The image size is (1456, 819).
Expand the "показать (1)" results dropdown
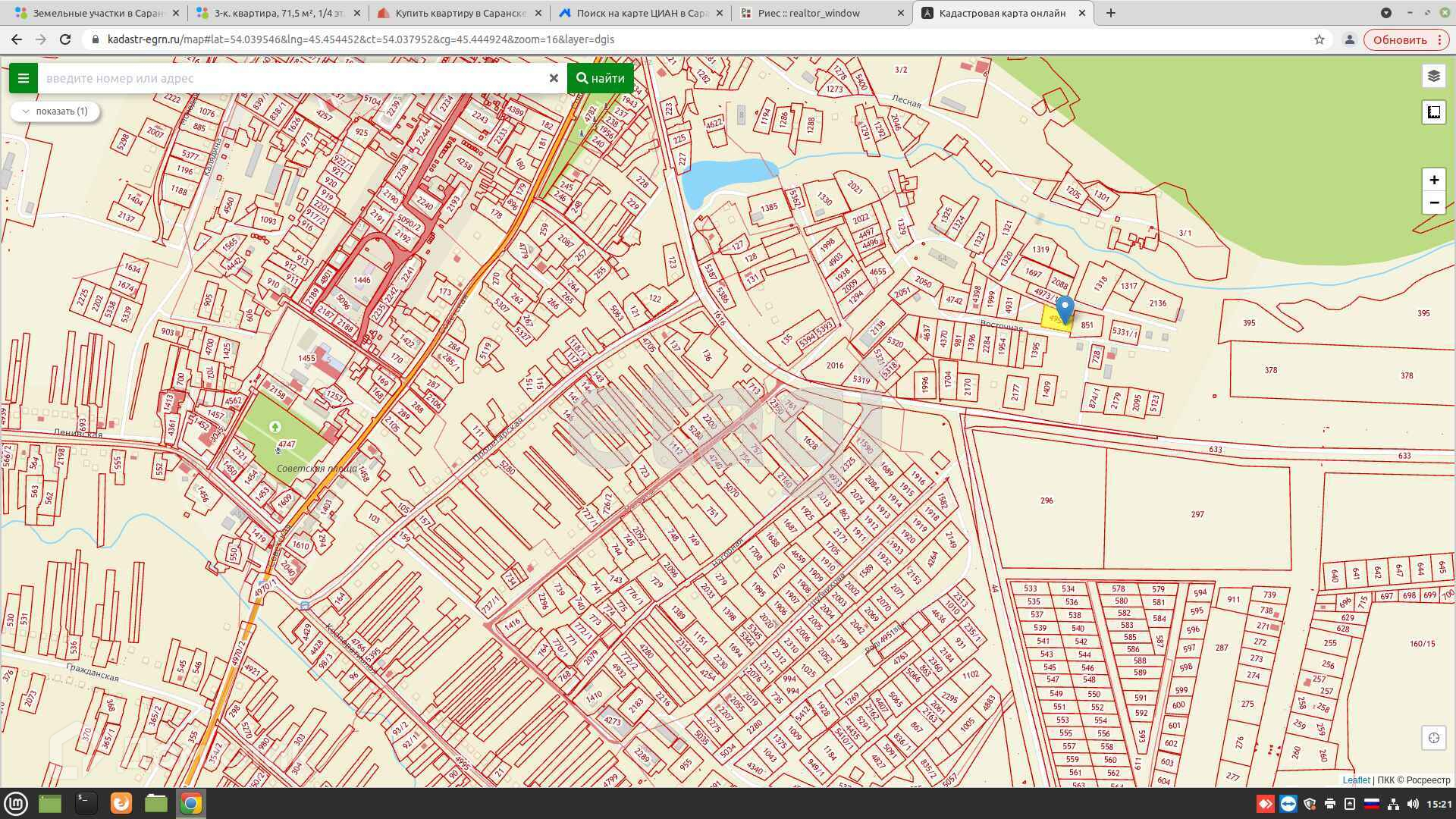55,111
